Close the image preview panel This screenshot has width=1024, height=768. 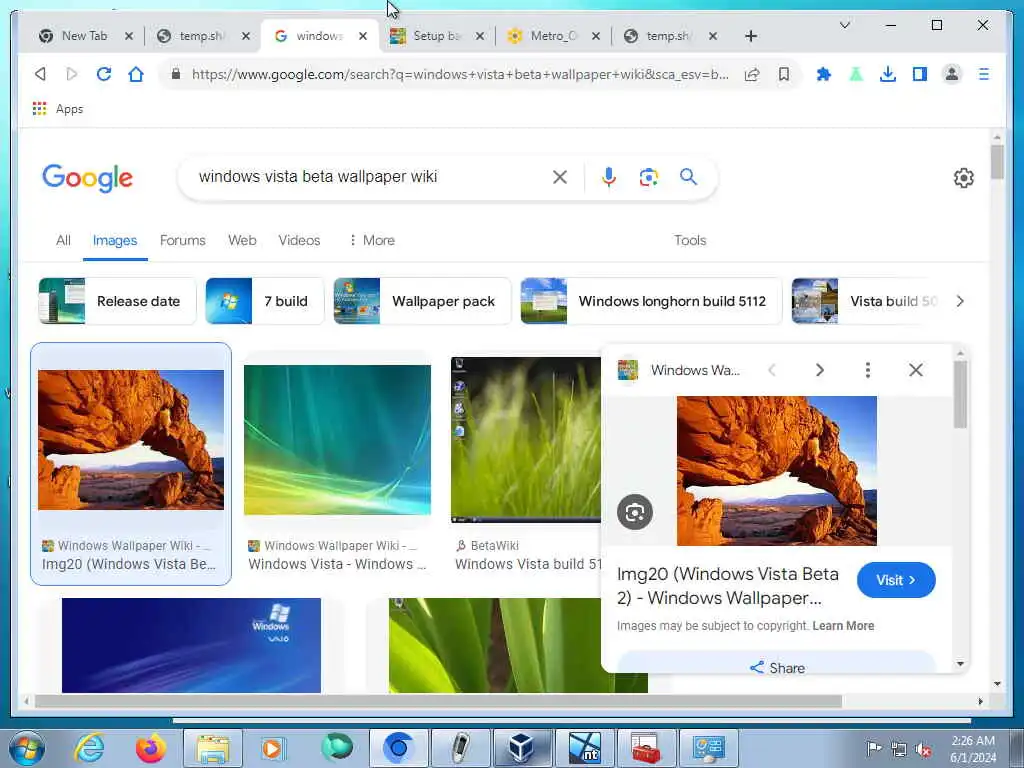[916, 370]
